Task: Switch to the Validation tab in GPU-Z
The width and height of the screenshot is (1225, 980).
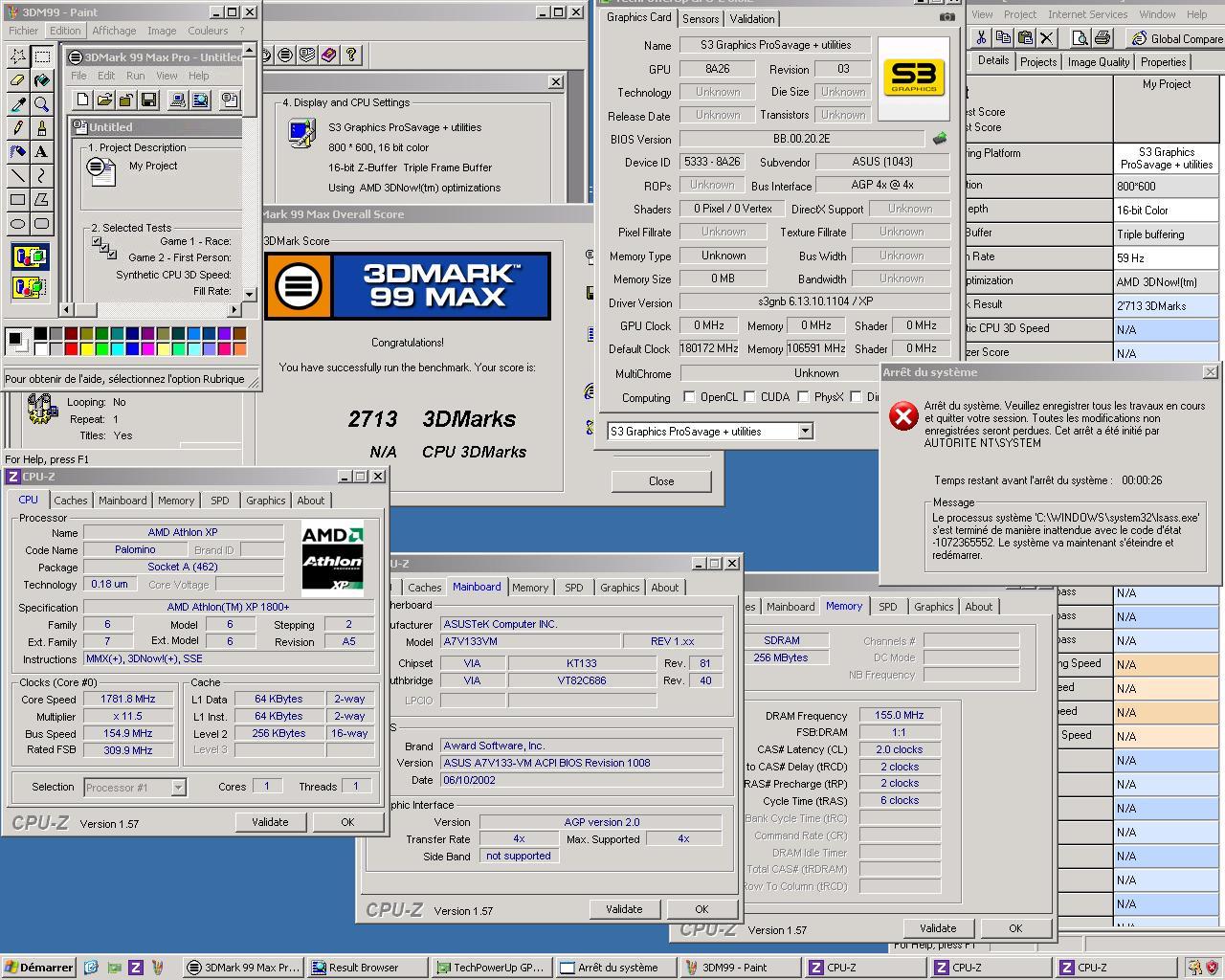Action: pos(752,18)
